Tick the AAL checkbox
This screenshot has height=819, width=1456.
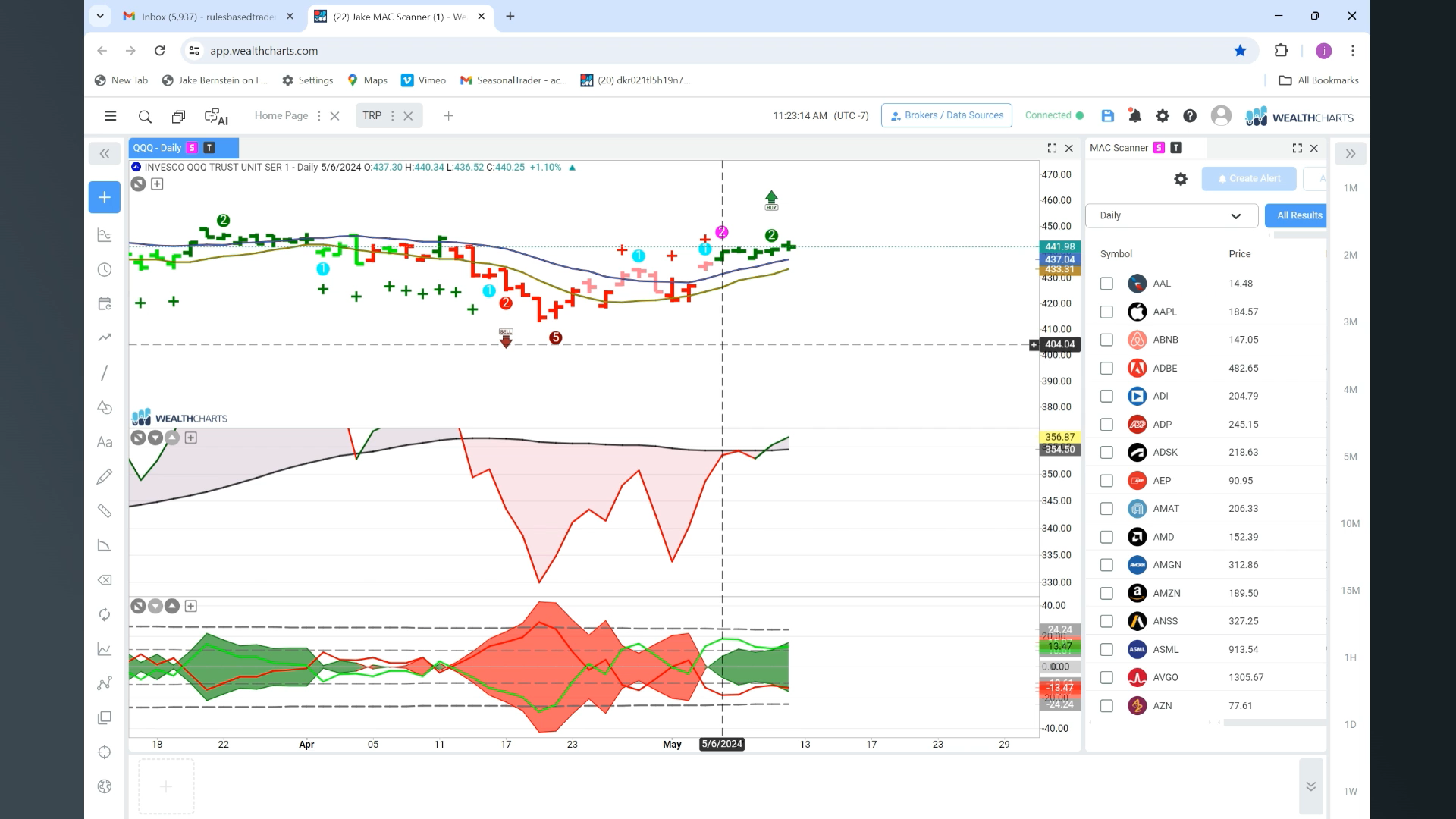click(1106, 284)
